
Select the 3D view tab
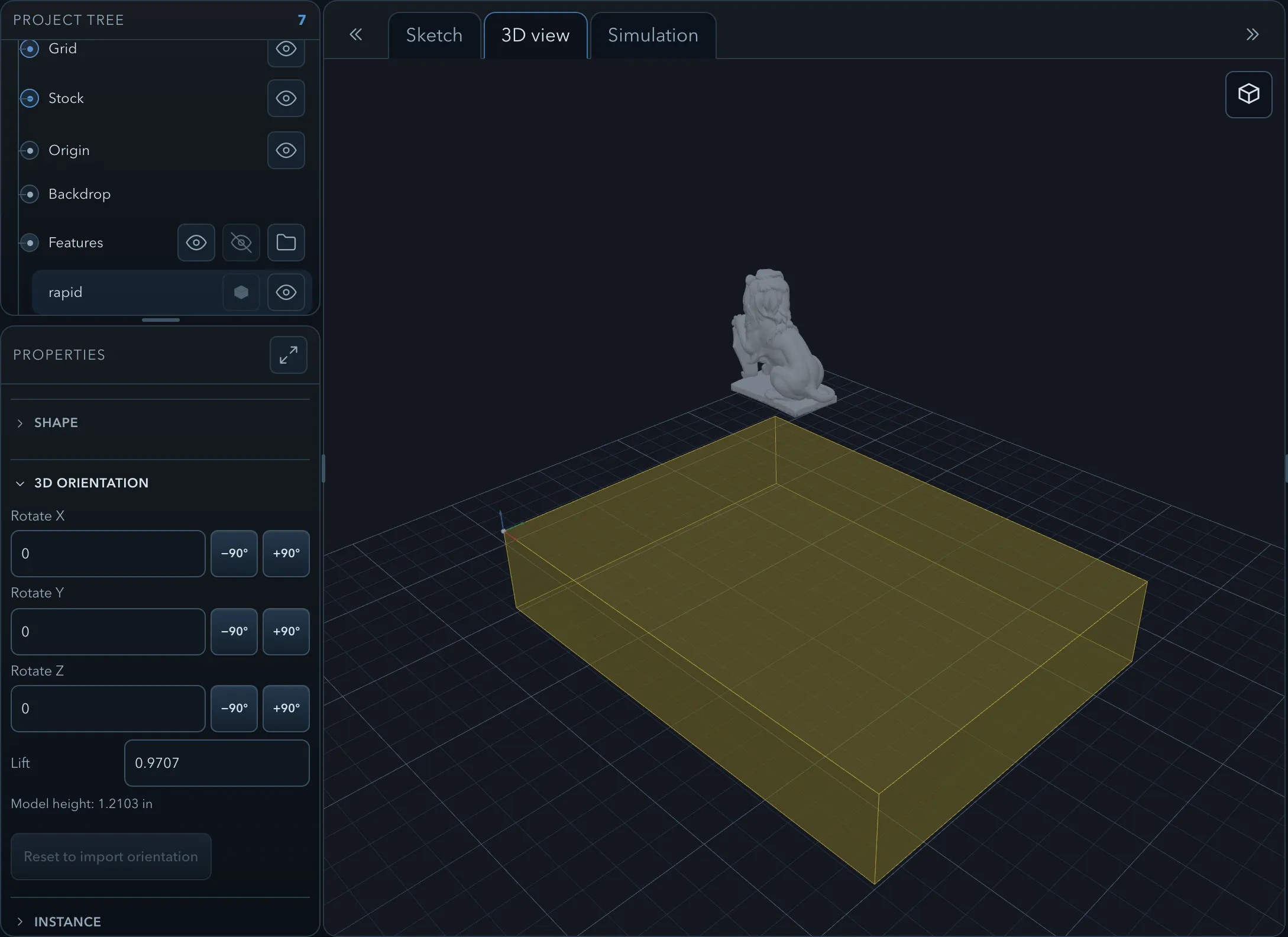(x=535, y=35)
